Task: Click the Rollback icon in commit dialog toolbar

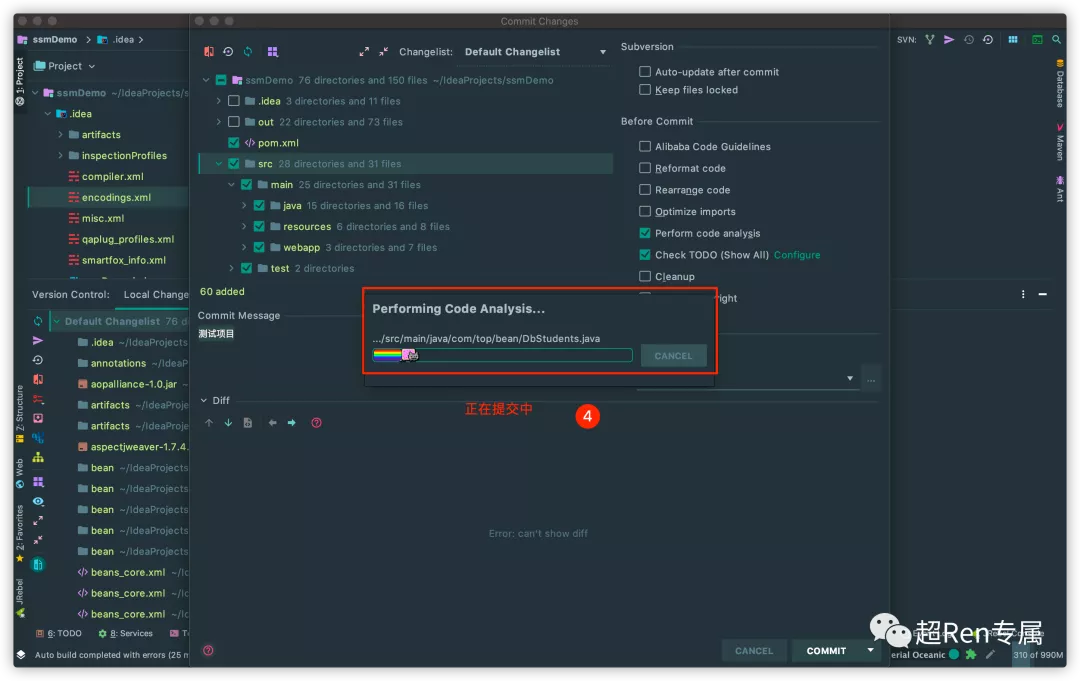Action: pos(228,52)
